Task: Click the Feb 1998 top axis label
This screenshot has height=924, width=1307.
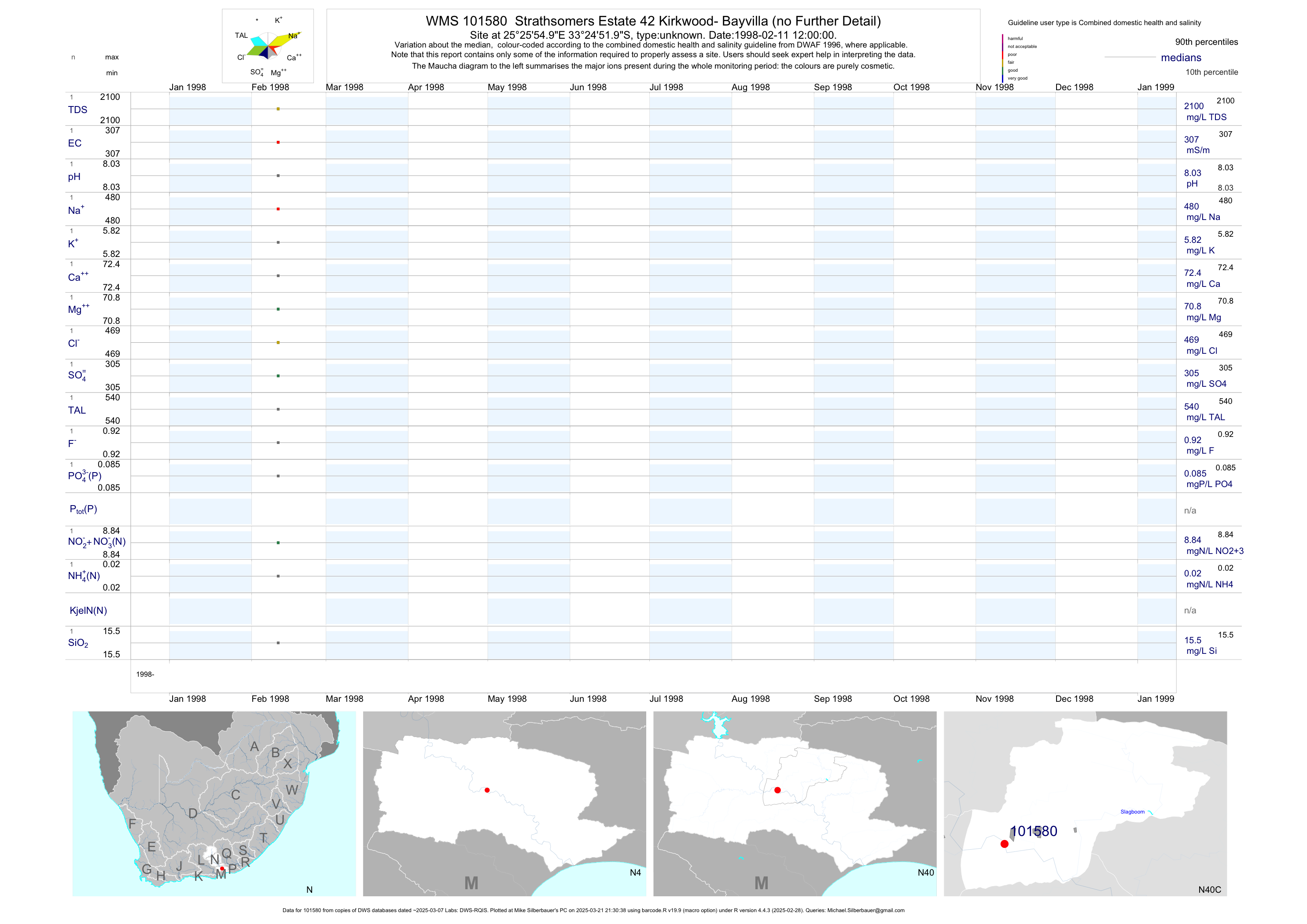Action: pos(270,87)
